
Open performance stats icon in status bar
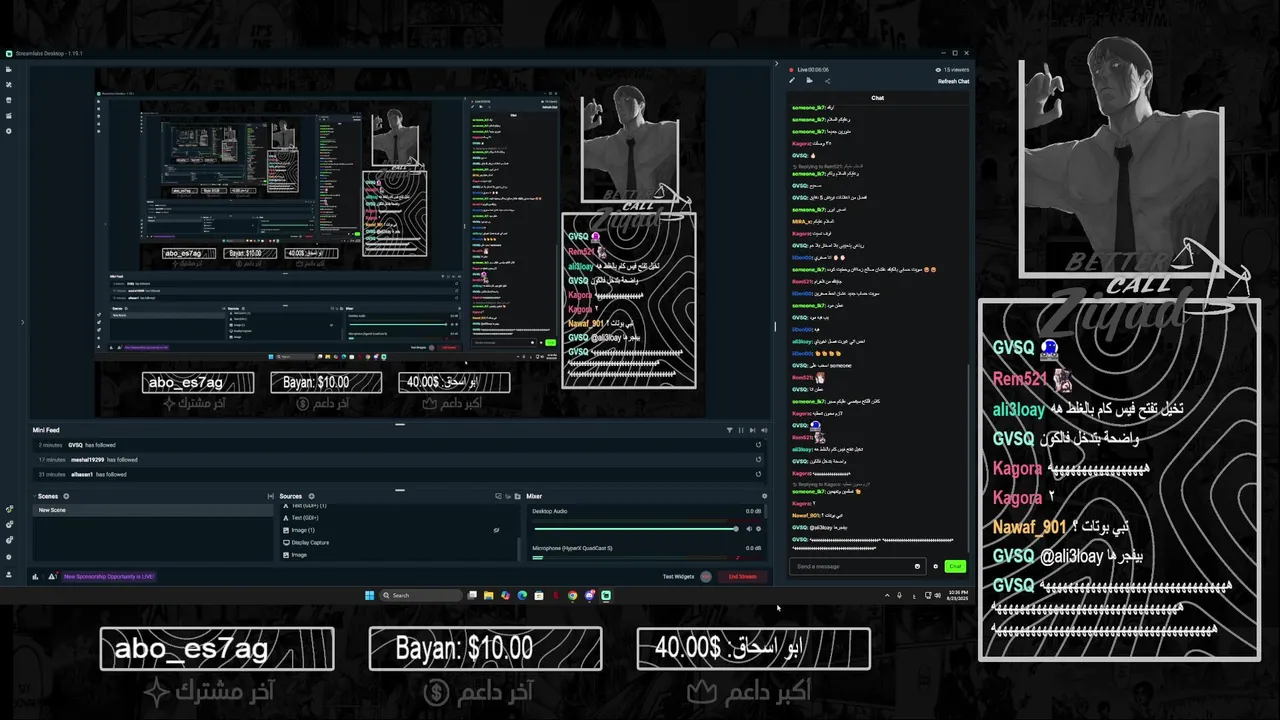[x=35, y=576]
